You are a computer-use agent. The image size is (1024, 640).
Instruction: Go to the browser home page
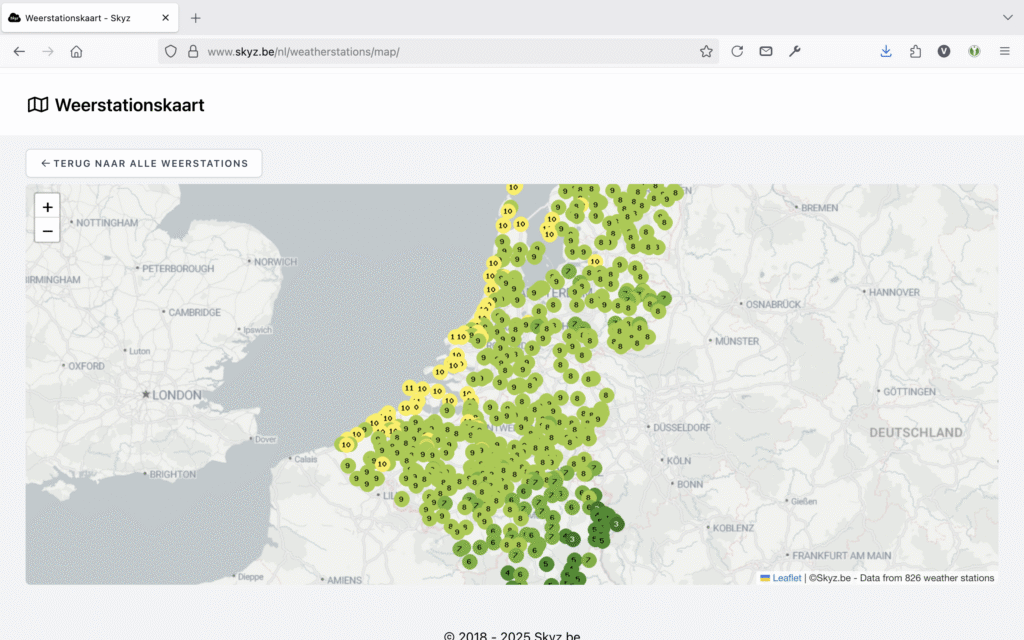tap(76, 51)
